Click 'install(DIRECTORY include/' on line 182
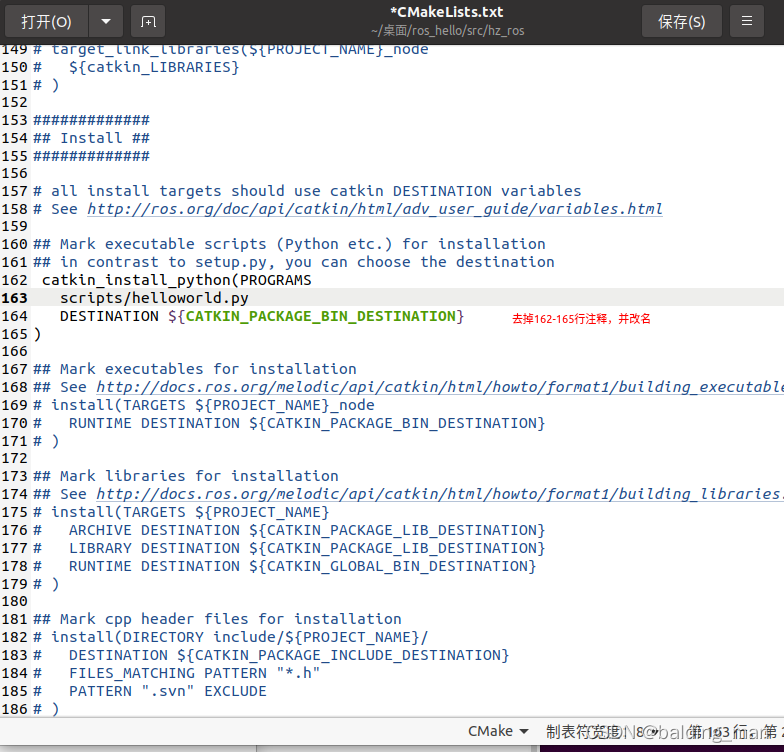 pos(168,637)
